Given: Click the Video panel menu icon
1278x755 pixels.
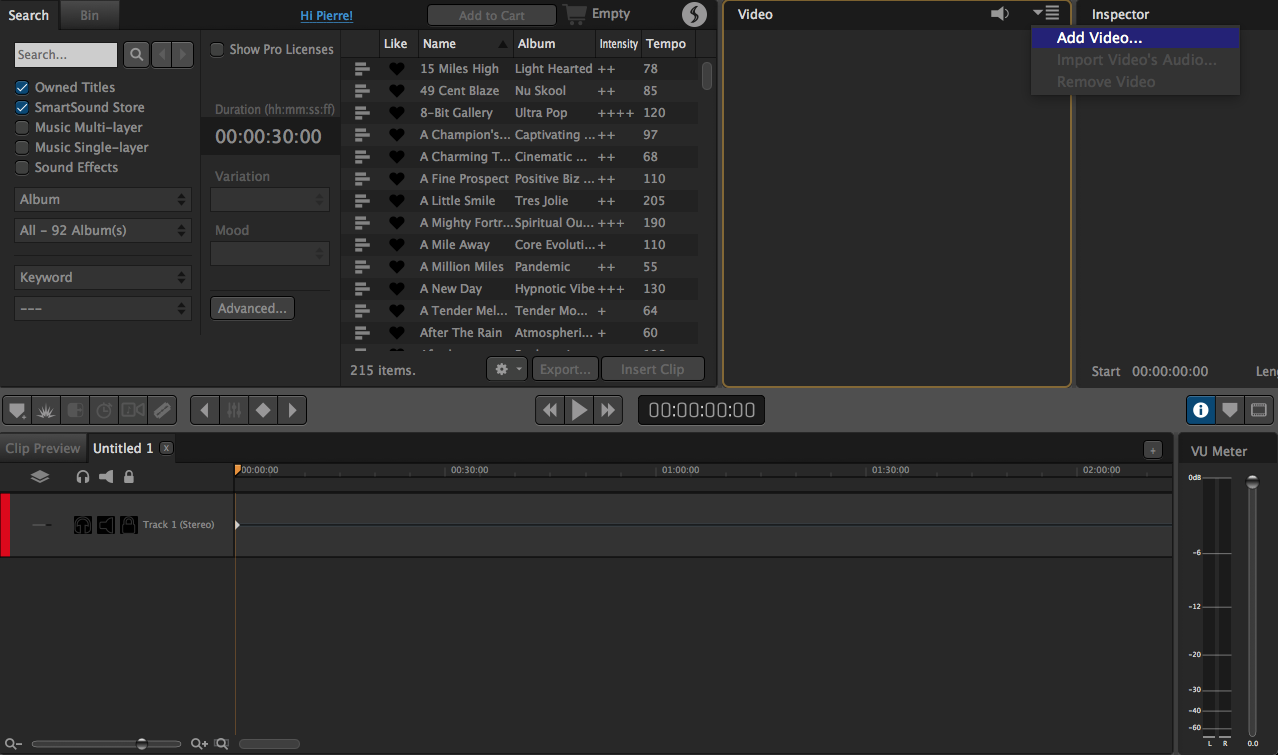Looking at the screenshot, I should (1046, 13).
